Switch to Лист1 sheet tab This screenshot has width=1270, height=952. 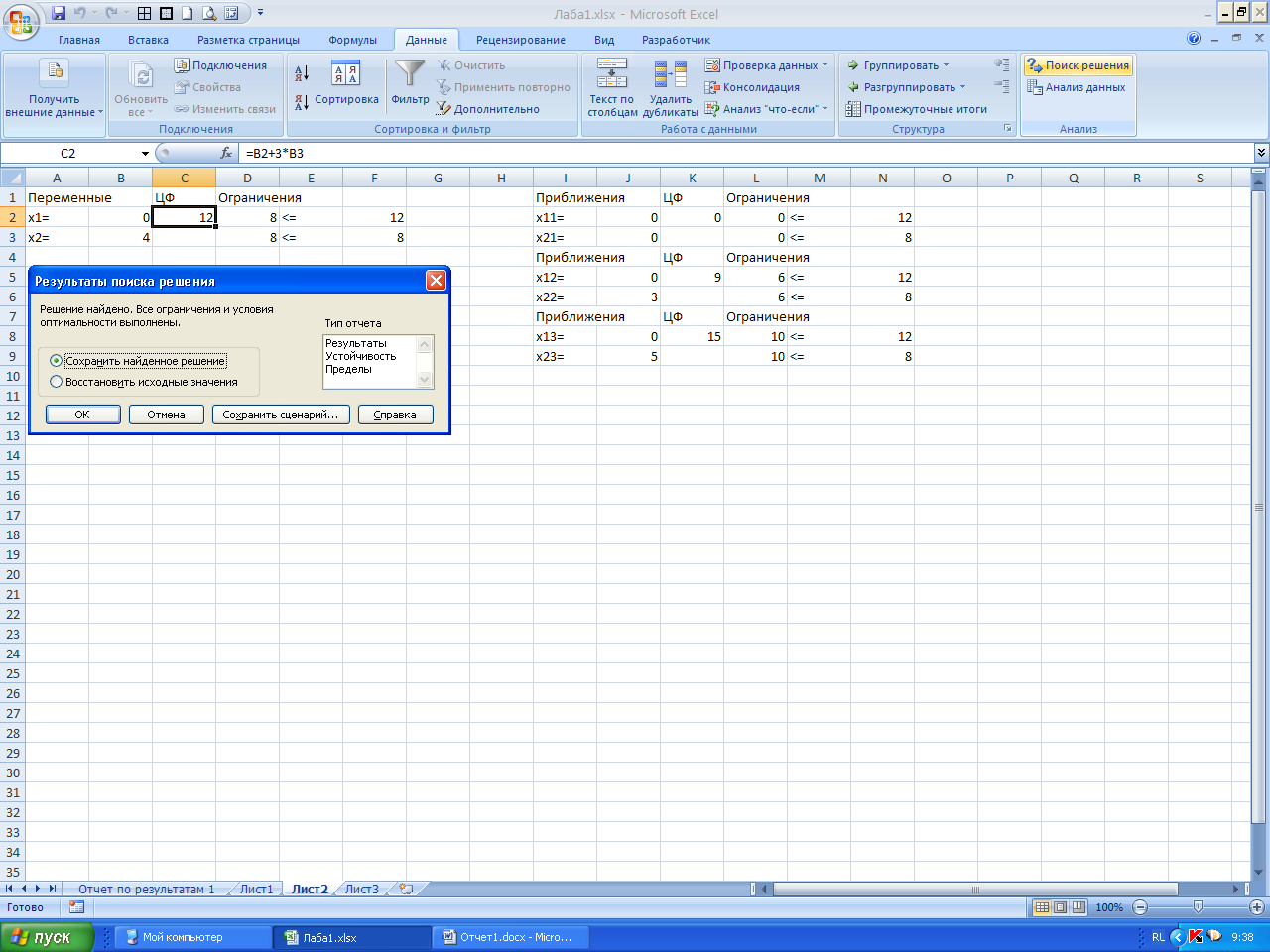click(256, 889)
